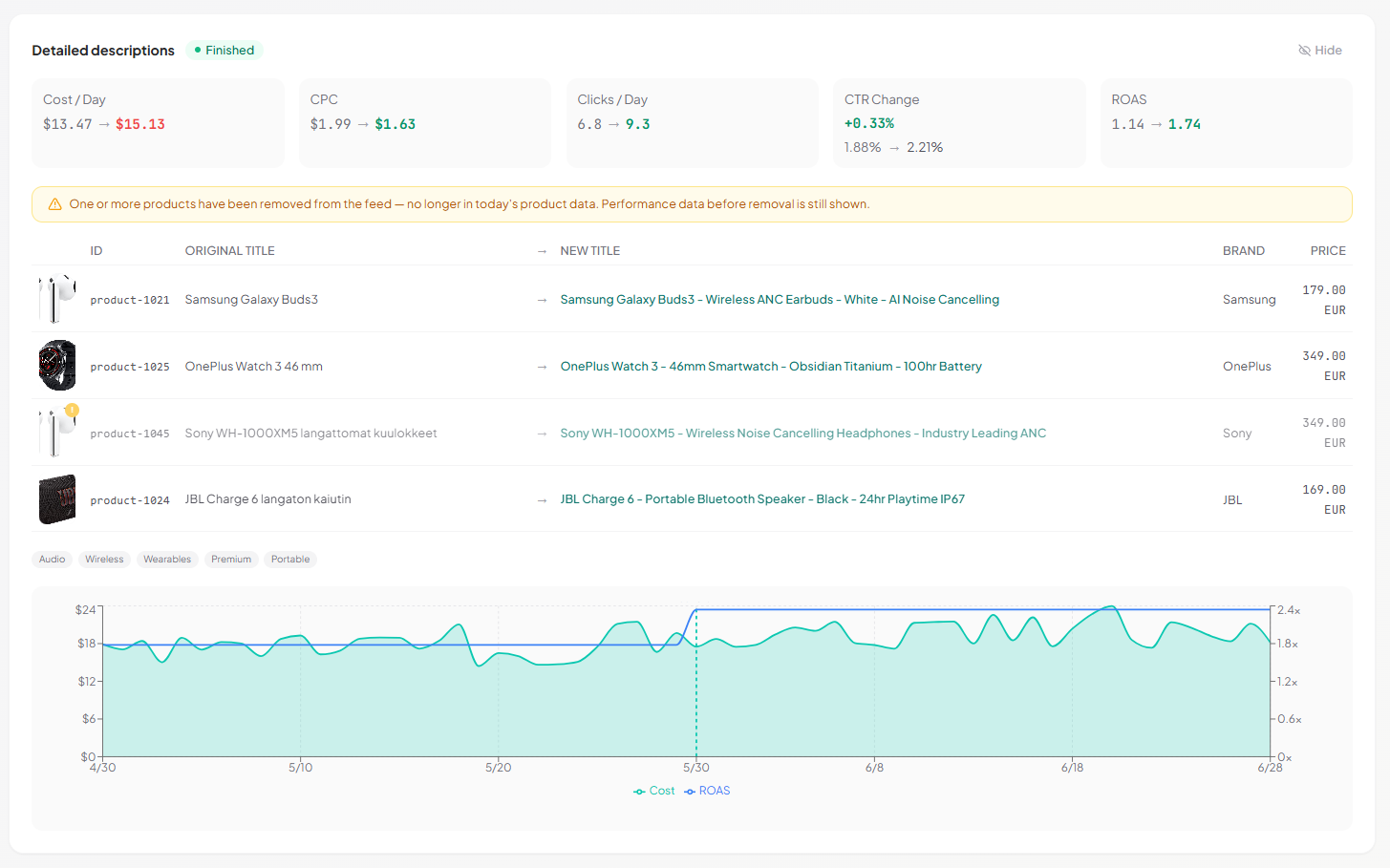Click the CTR Change metric card
Viewport: 1390px width, 868px height.
(x=959, y=123)
